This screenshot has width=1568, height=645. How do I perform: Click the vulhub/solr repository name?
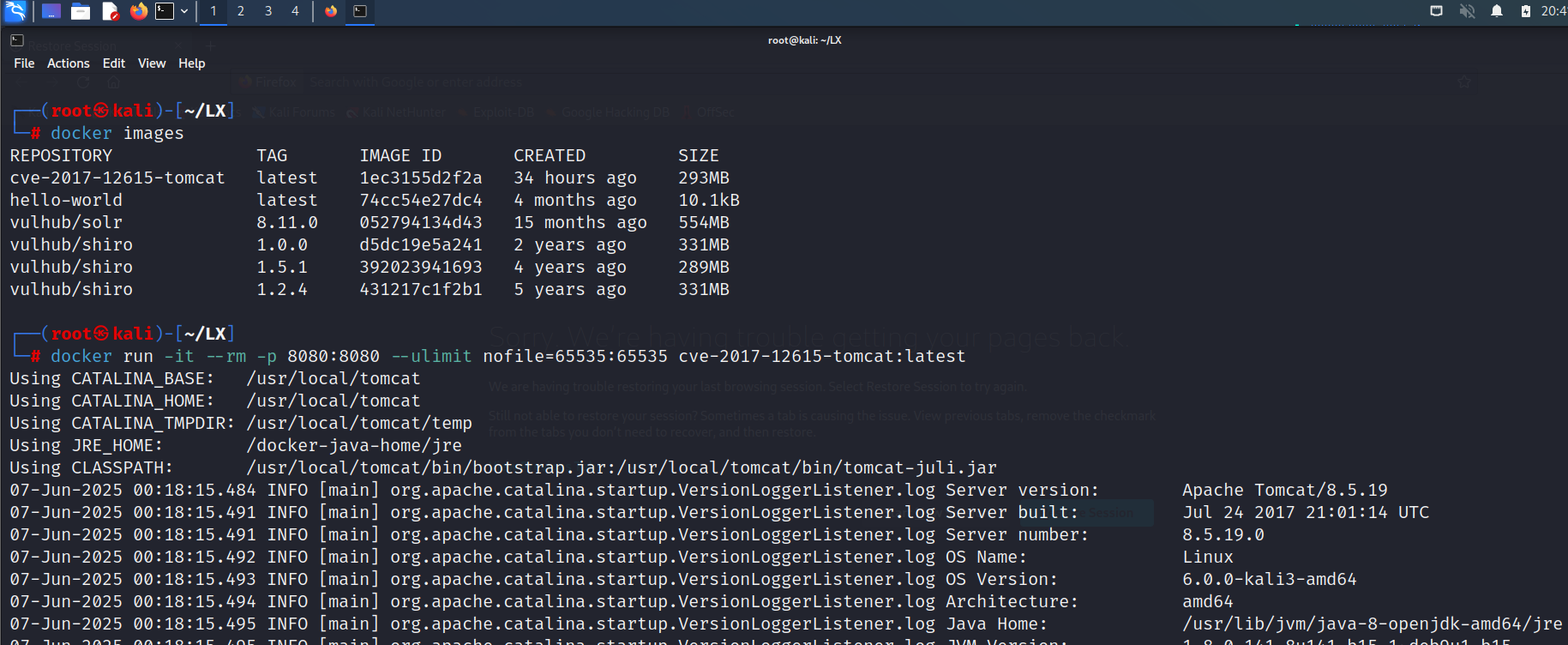tap(66, 222)
